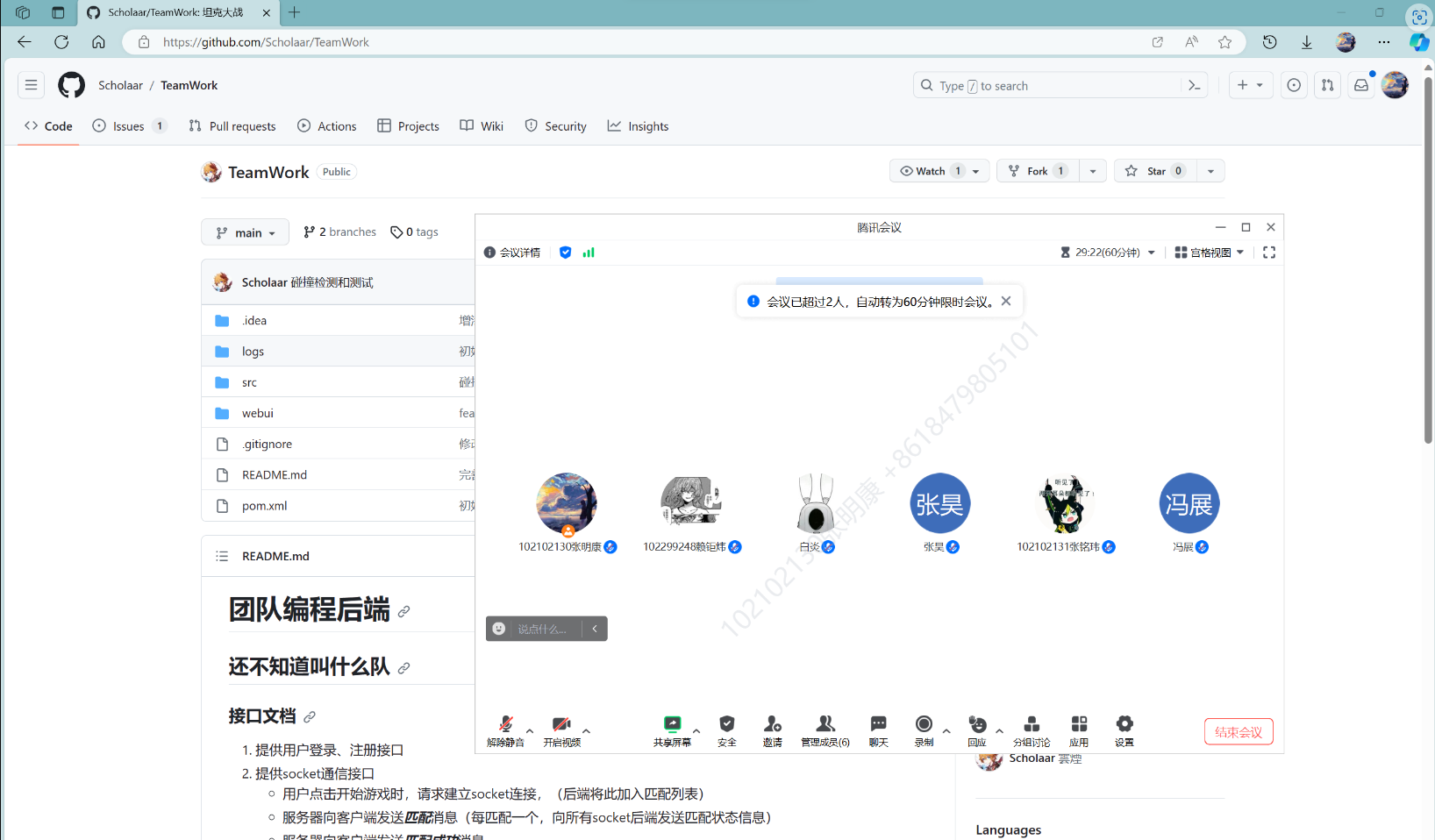Turn on video in Tencent Meeting (开启视频)
1435x840 pixels.
click(561, 730)
